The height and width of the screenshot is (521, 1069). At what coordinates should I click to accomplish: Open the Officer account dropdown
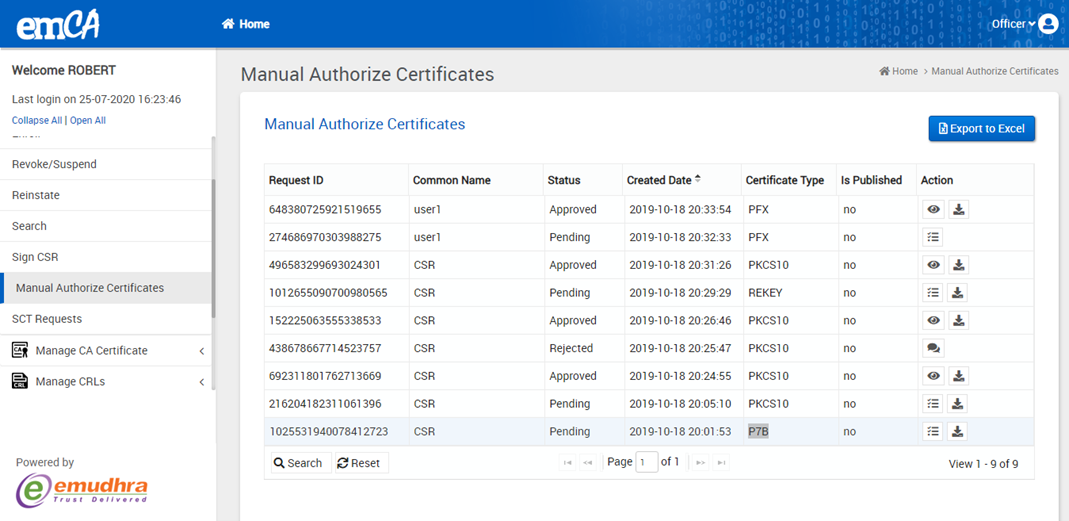point(1012,24)
